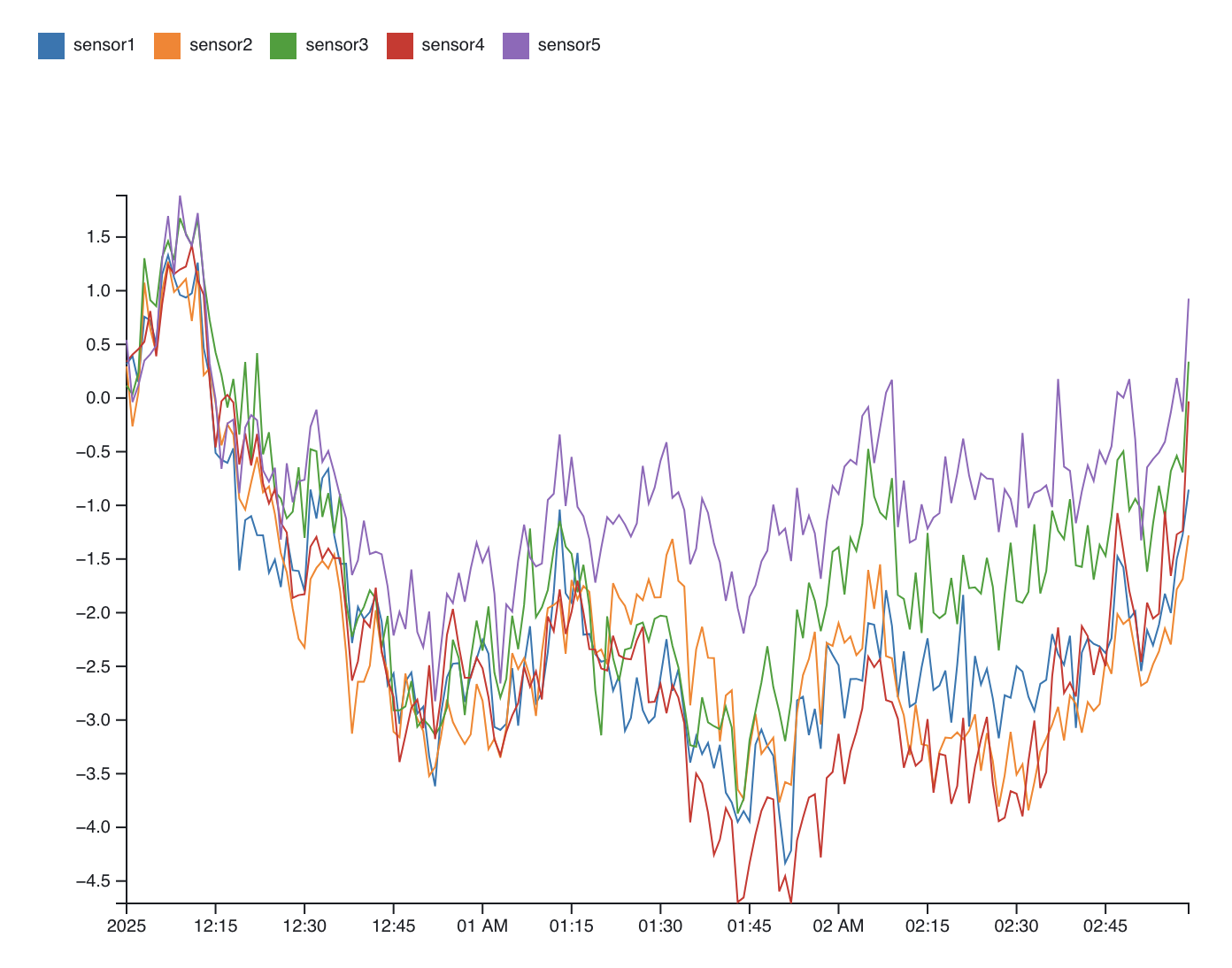Image resolution: width=1232 pixels, height=968 pixels.
Task: Click the red sensor4 legend swatch
Action: click(x=400, y=46)
